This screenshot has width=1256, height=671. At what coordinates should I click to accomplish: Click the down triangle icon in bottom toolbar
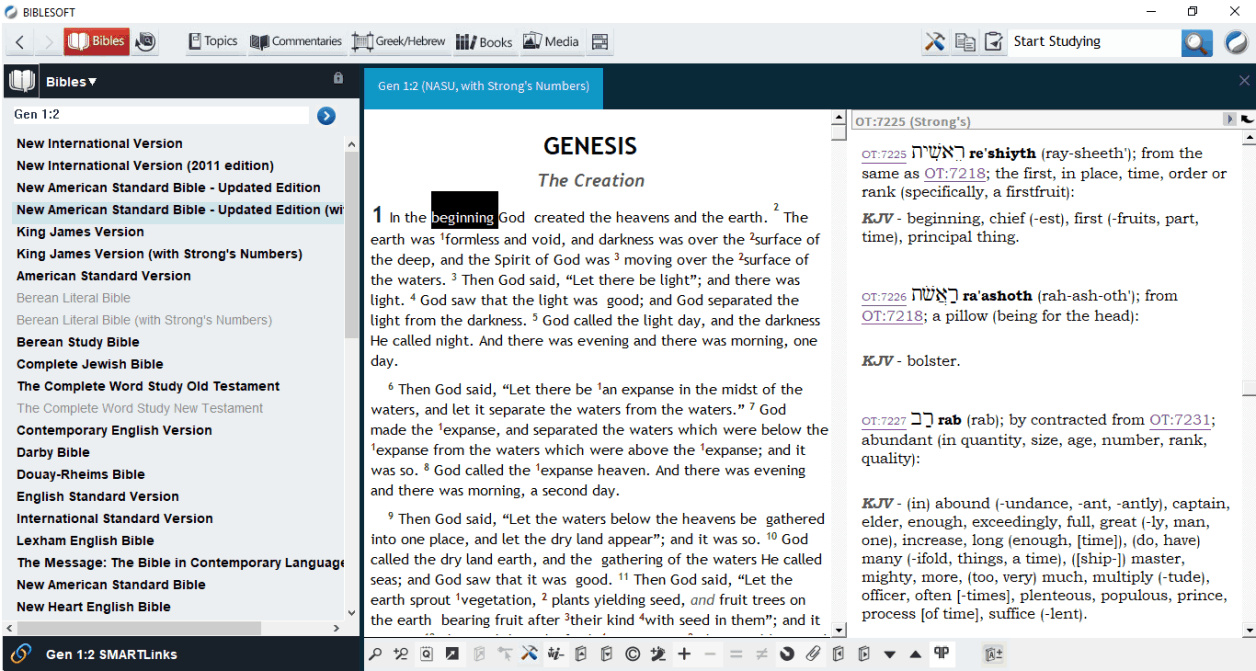click(890, 655)
